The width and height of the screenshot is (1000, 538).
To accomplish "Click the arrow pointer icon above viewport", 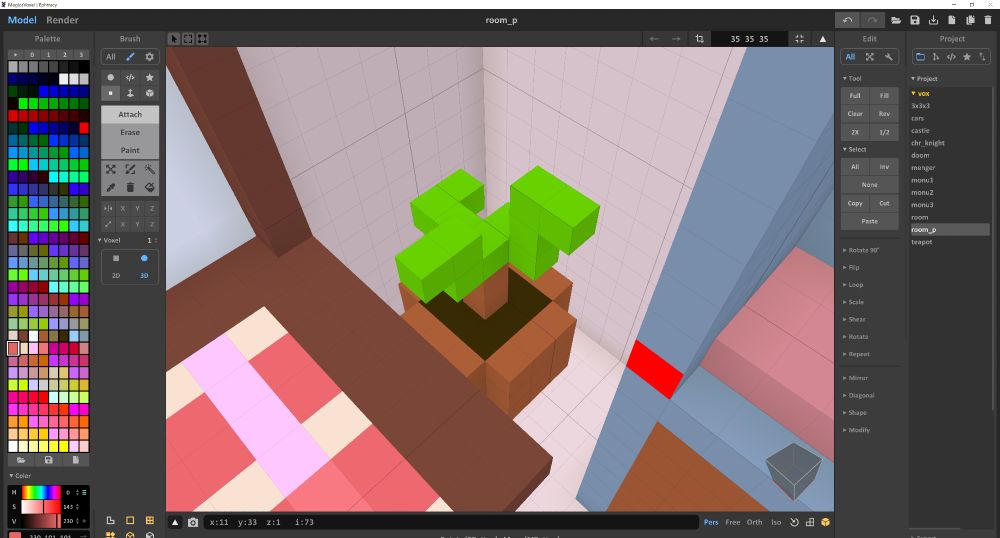I will [174, 39].
